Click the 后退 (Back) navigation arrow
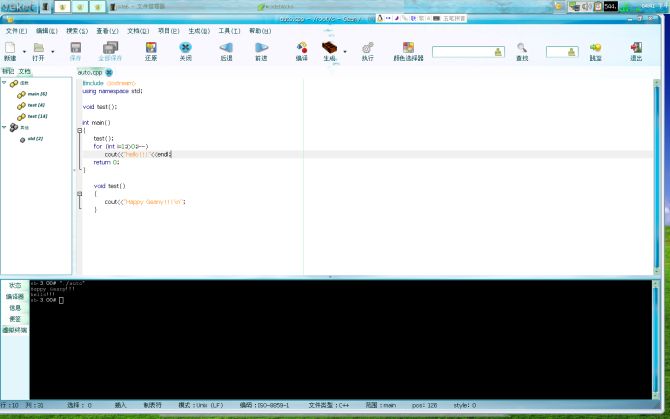 coord(226,48)
